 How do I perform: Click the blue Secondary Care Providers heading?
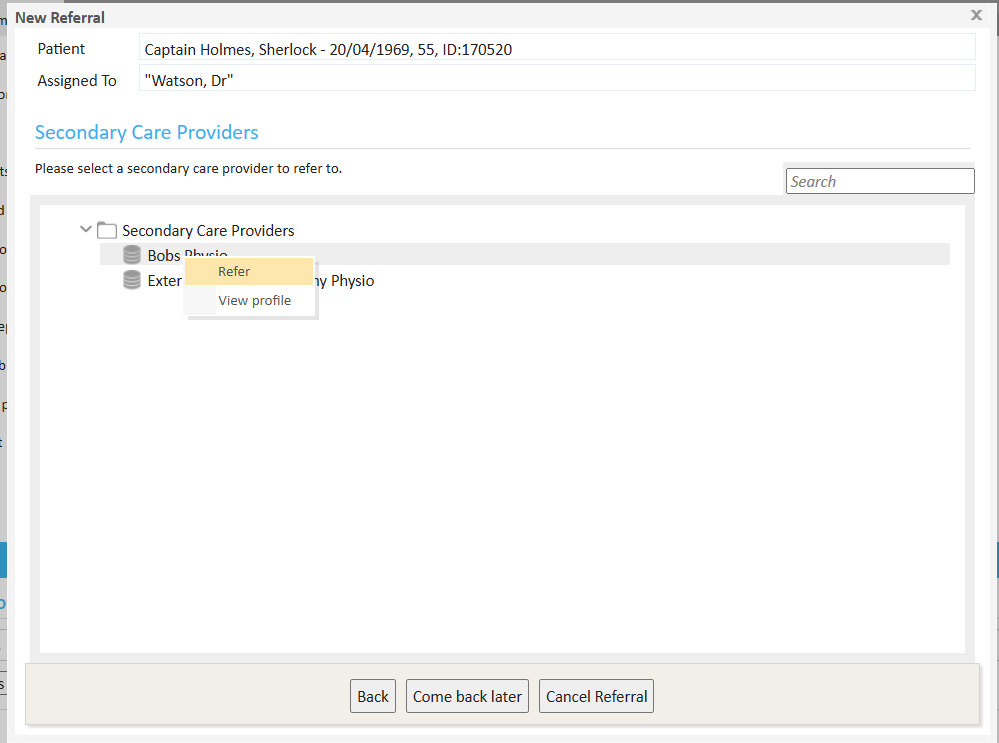(x=147, y=132)
